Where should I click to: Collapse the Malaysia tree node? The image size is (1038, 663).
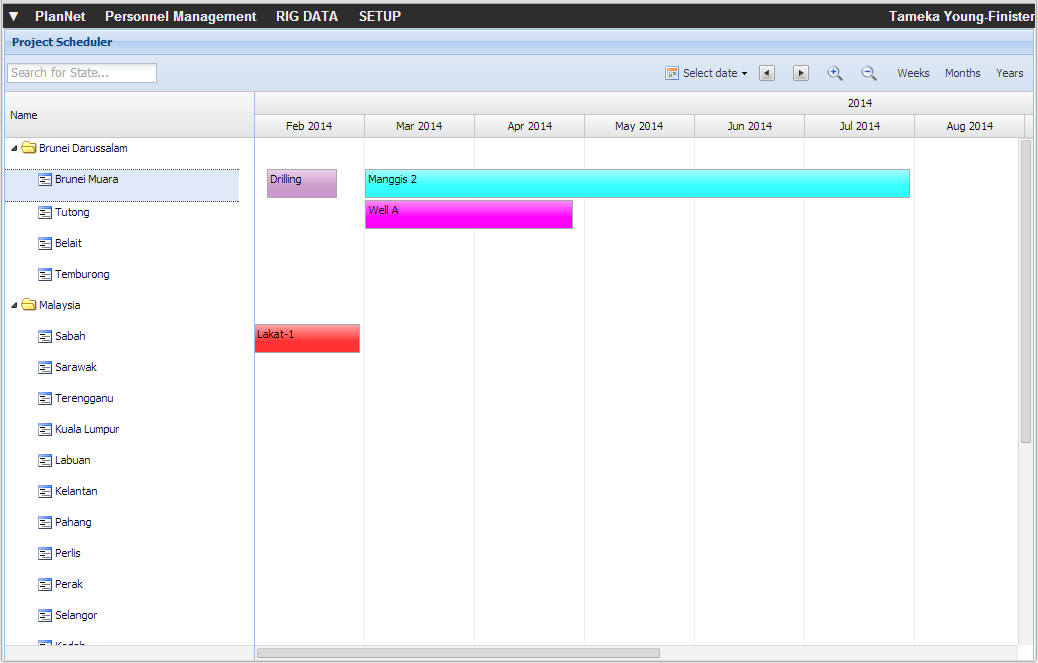pyautogui.click(x=14, y=305)
